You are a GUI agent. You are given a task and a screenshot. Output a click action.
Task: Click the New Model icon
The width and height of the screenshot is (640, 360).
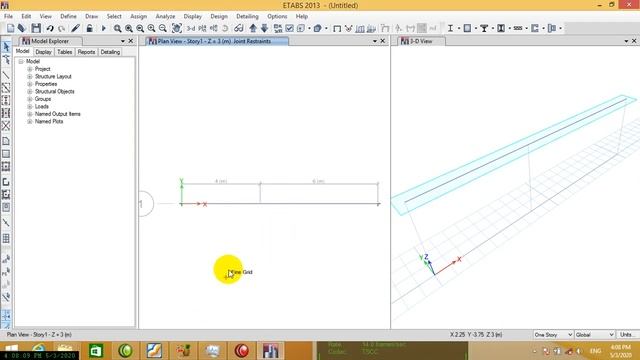point(10,28)
